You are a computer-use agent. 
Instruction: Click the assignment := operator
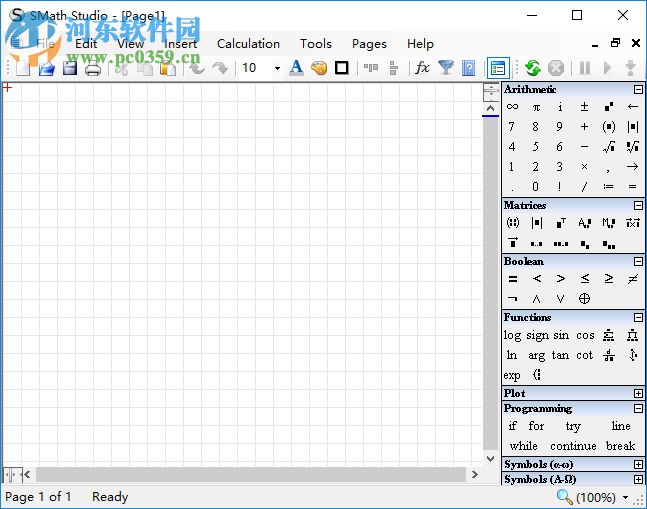point(608,186)
